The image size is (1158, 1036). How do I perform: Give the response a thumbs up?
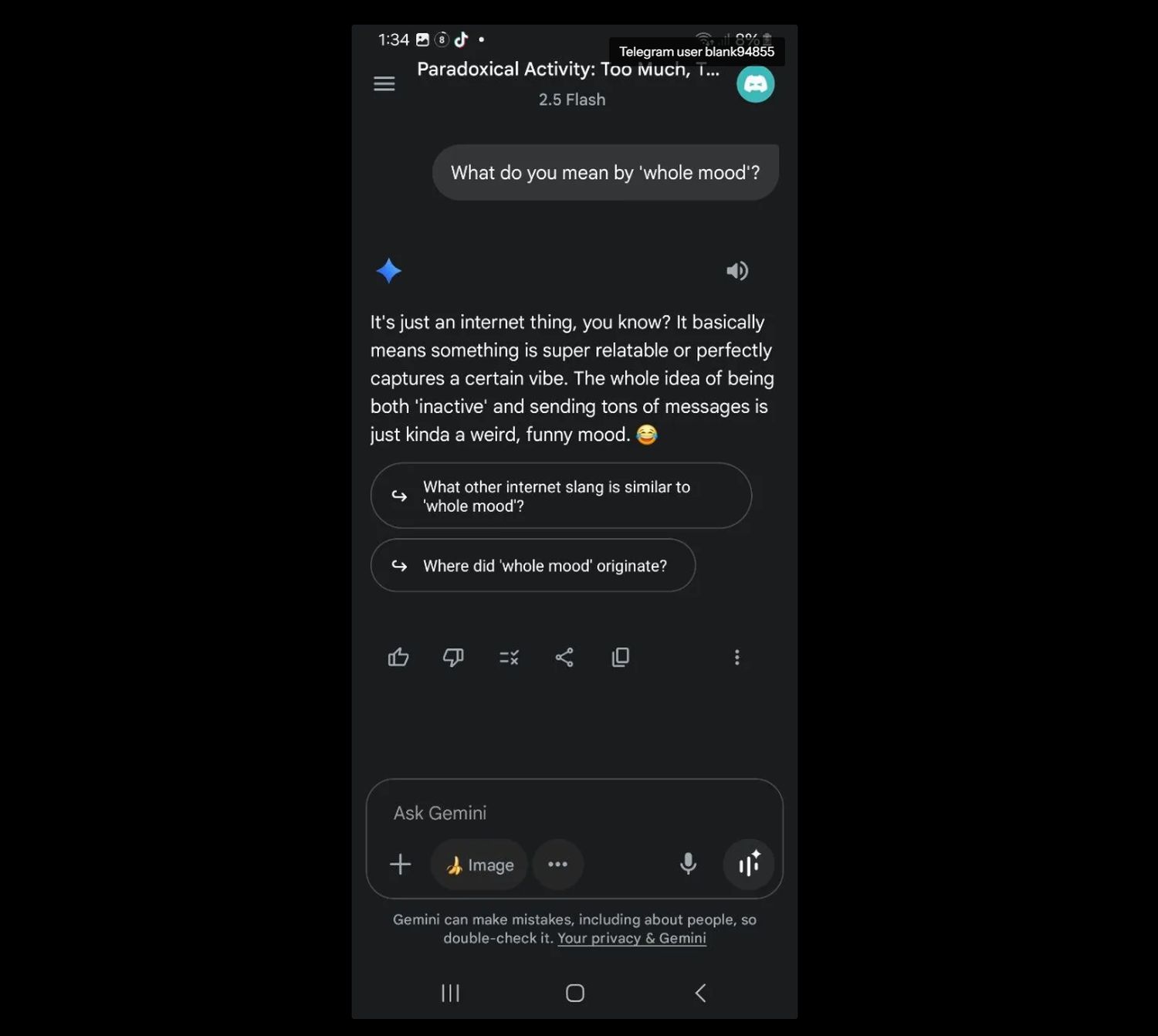(x=398, y=657)
